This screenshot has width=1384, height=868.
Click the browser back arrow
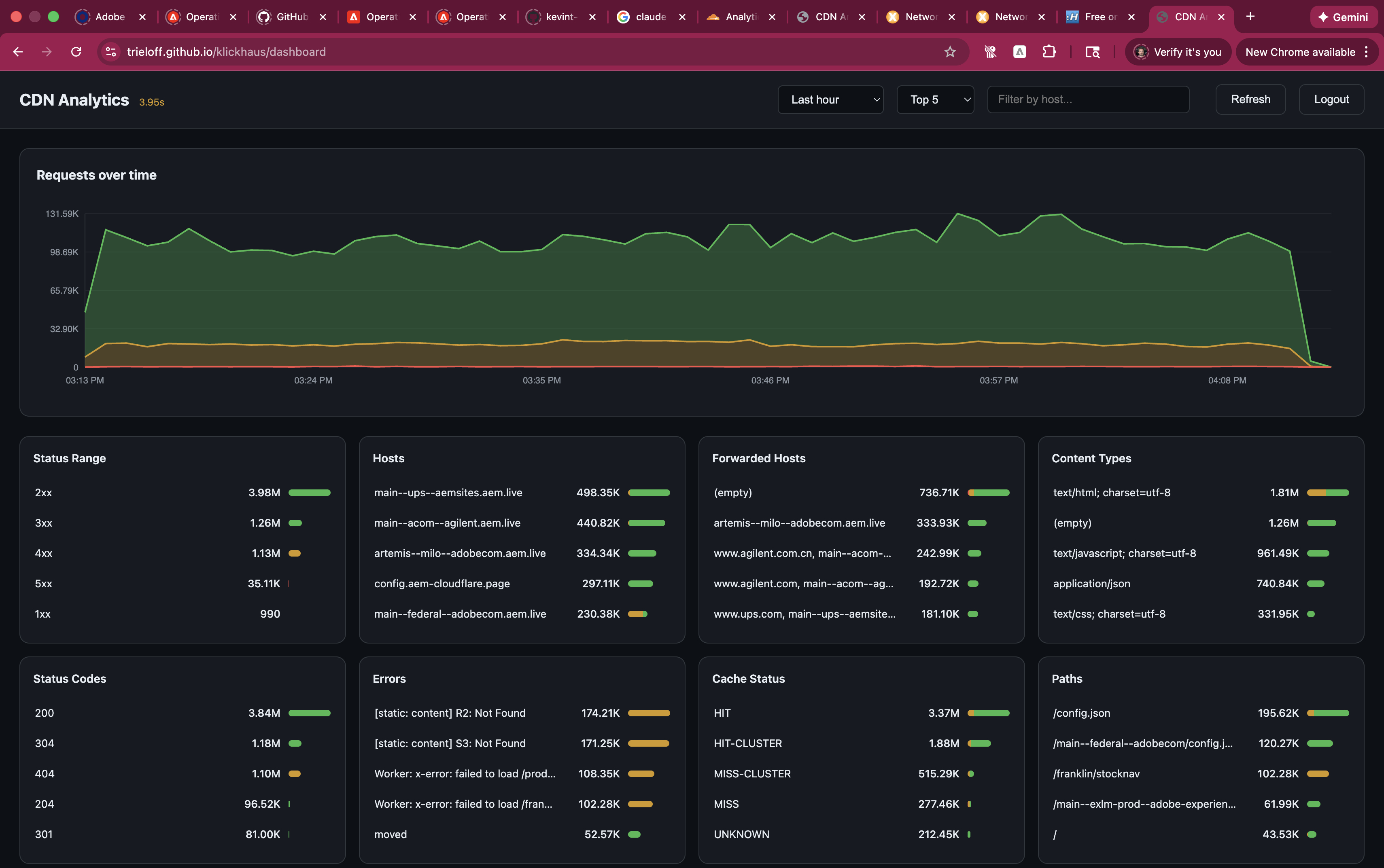[18, 52]
